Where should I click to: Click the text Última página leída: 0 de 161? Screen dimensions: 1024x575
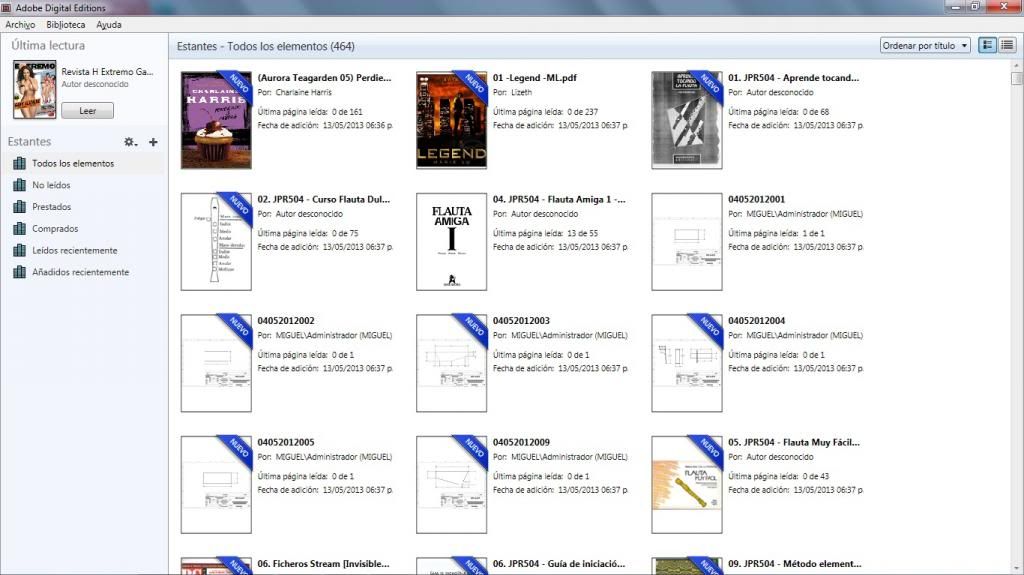click(310, 112)
